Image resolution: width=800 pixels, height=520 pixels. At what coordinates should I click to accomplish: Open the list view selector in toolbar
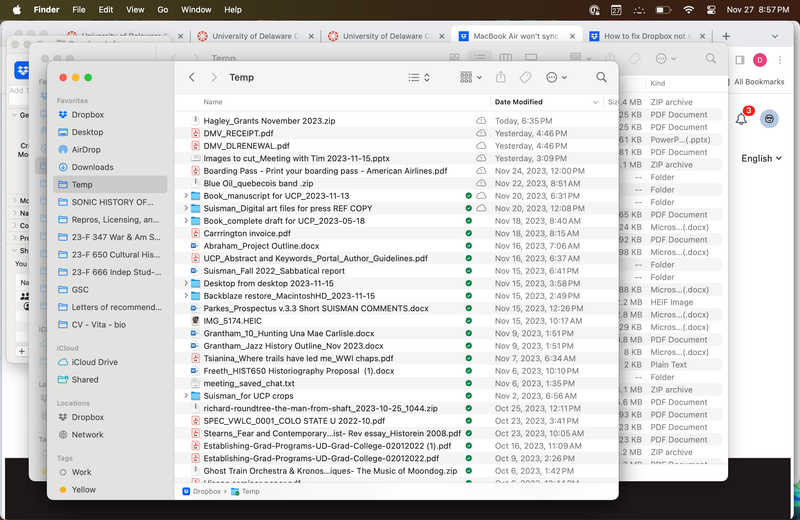419,77
